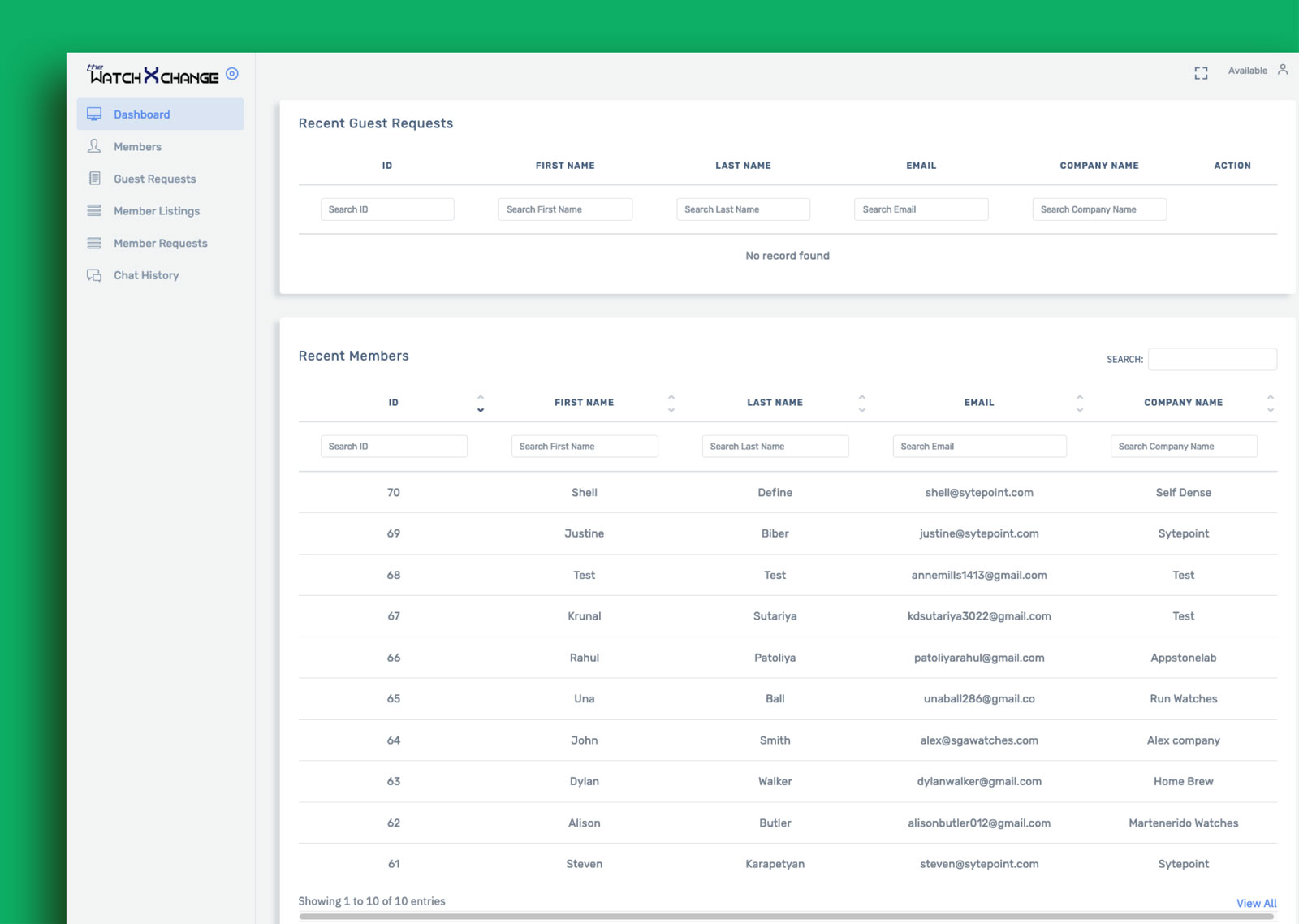Click the Member Listings list icon
1299x924 pixels.
94,211
